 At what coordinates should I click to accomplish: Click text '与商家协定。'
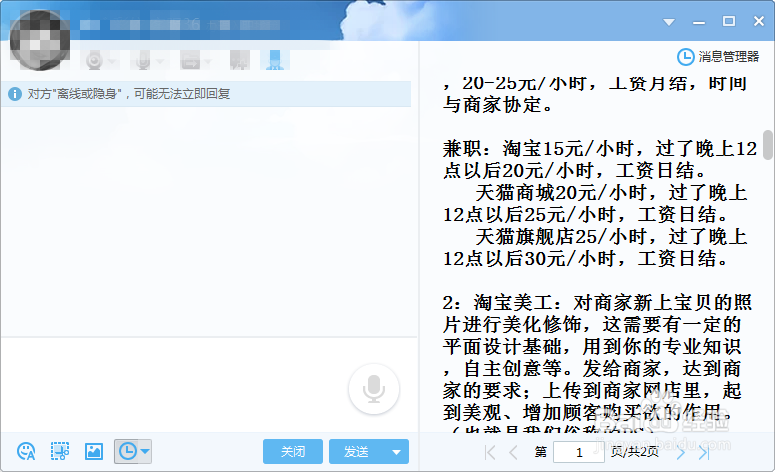pos(498,105)
